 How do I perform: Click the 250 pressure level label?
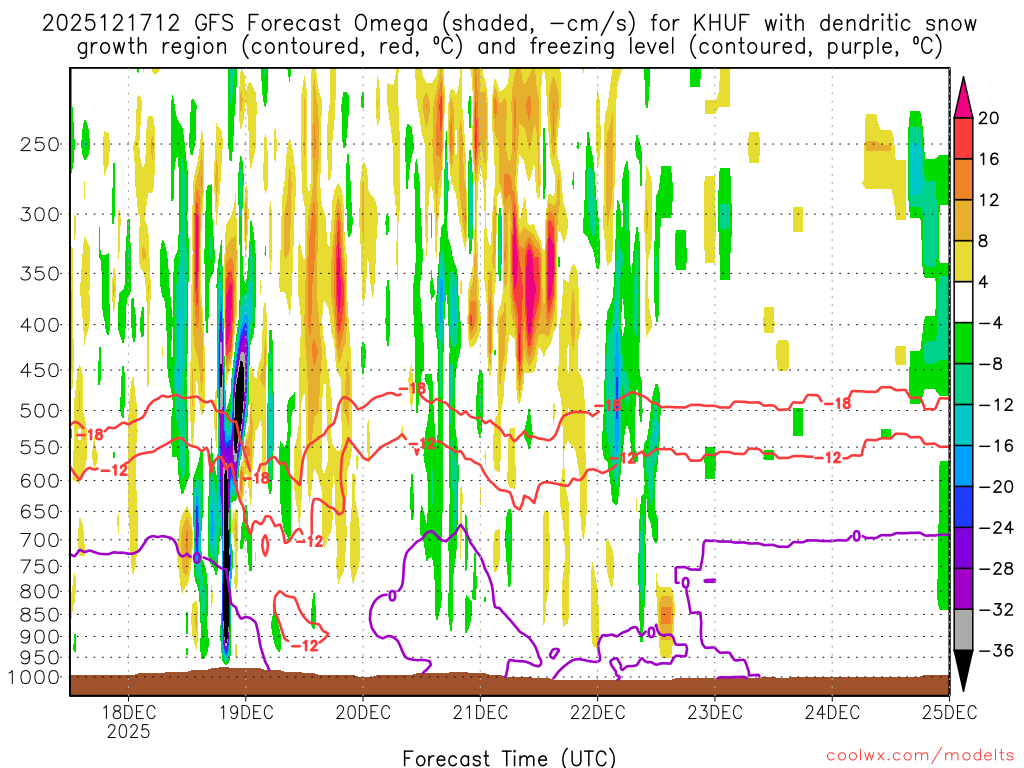40,144
